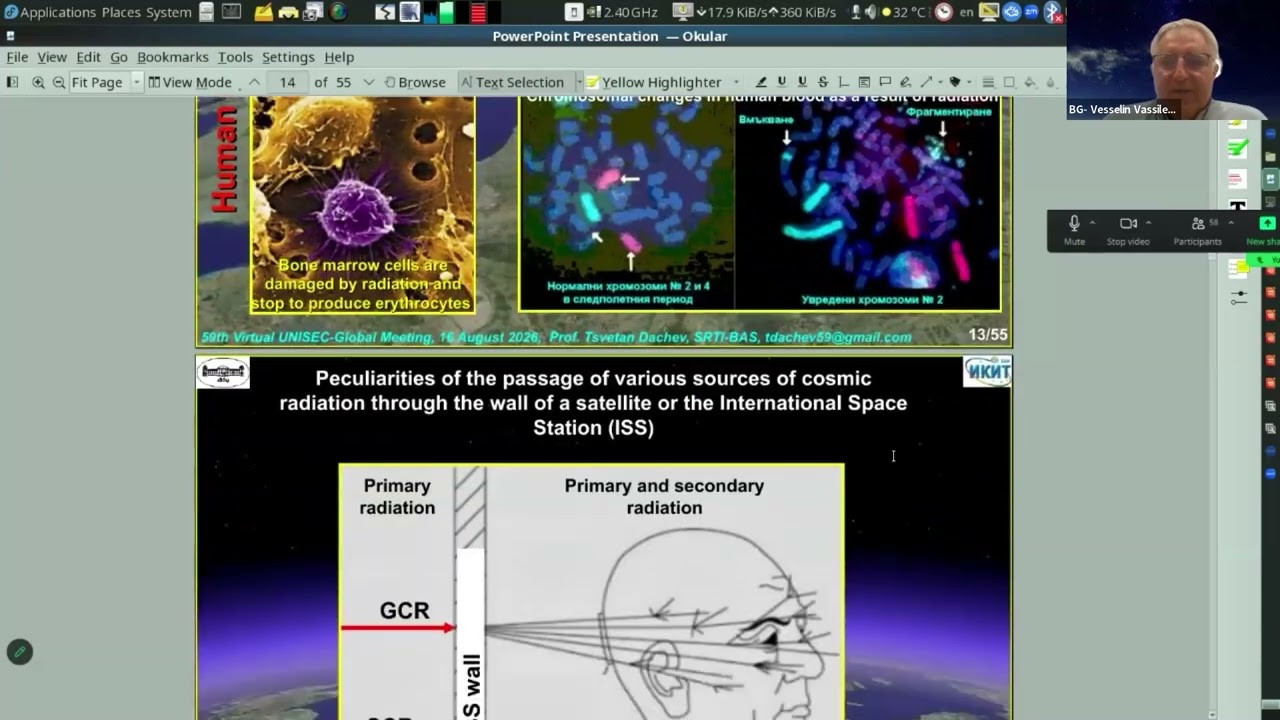Open the View Mode dropdown
This screenshot has height=720, width=1280.
(x=190, y=82)
